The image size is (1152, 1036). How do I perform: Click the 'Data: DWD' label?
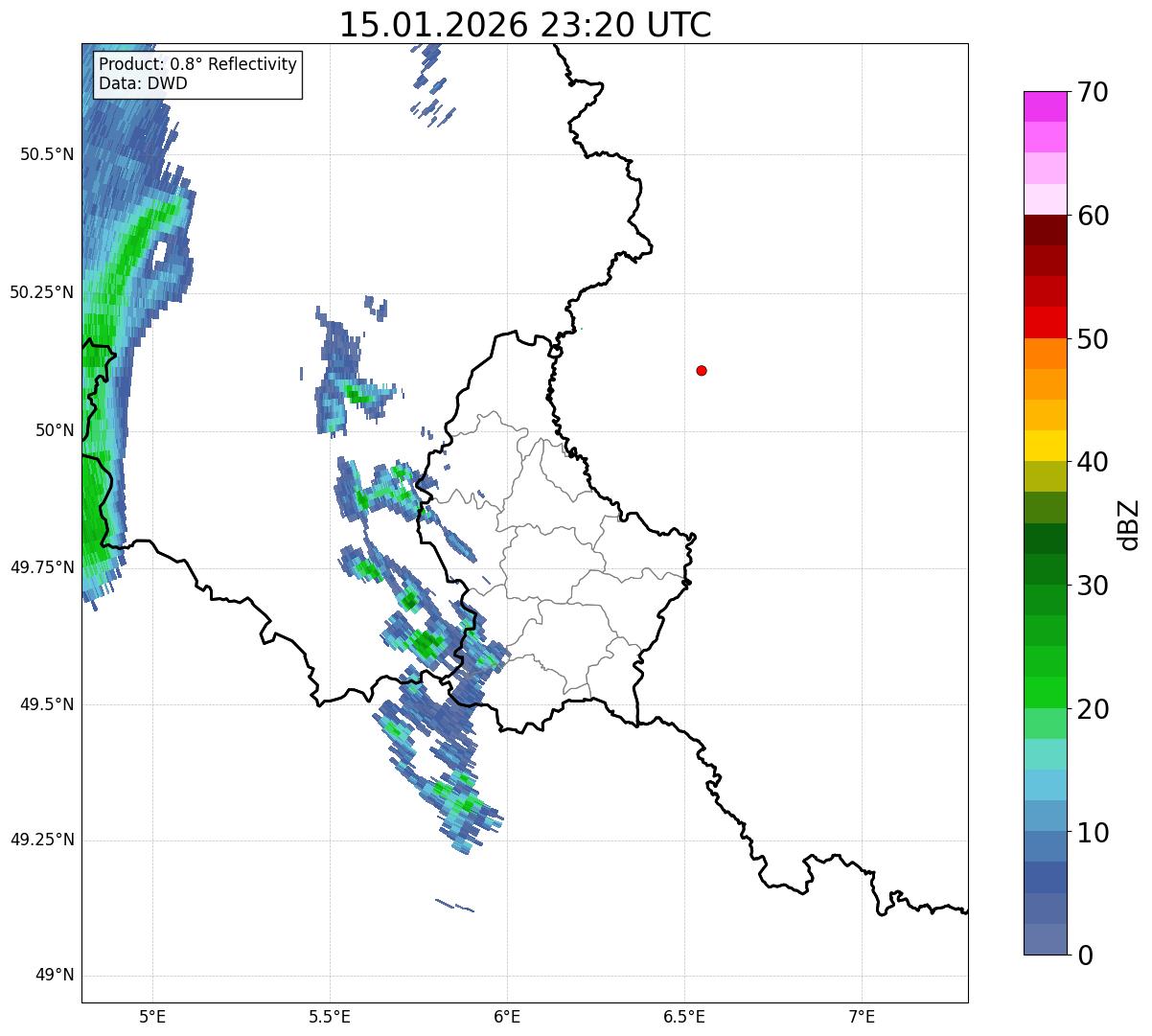[x=144, y=83]
